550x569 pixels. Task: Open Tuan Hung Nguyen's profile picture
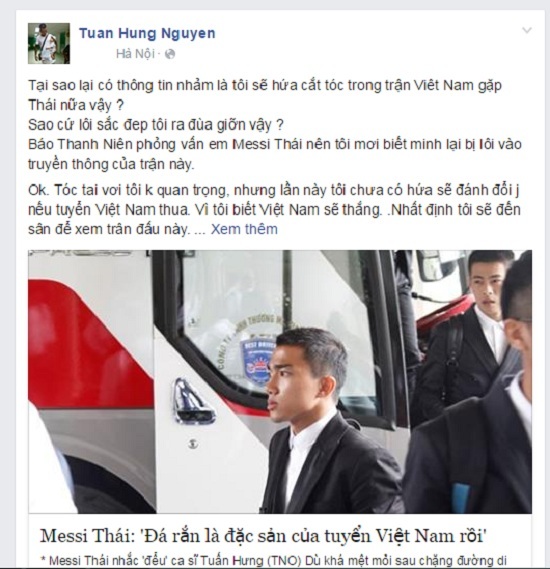(49, 44)
